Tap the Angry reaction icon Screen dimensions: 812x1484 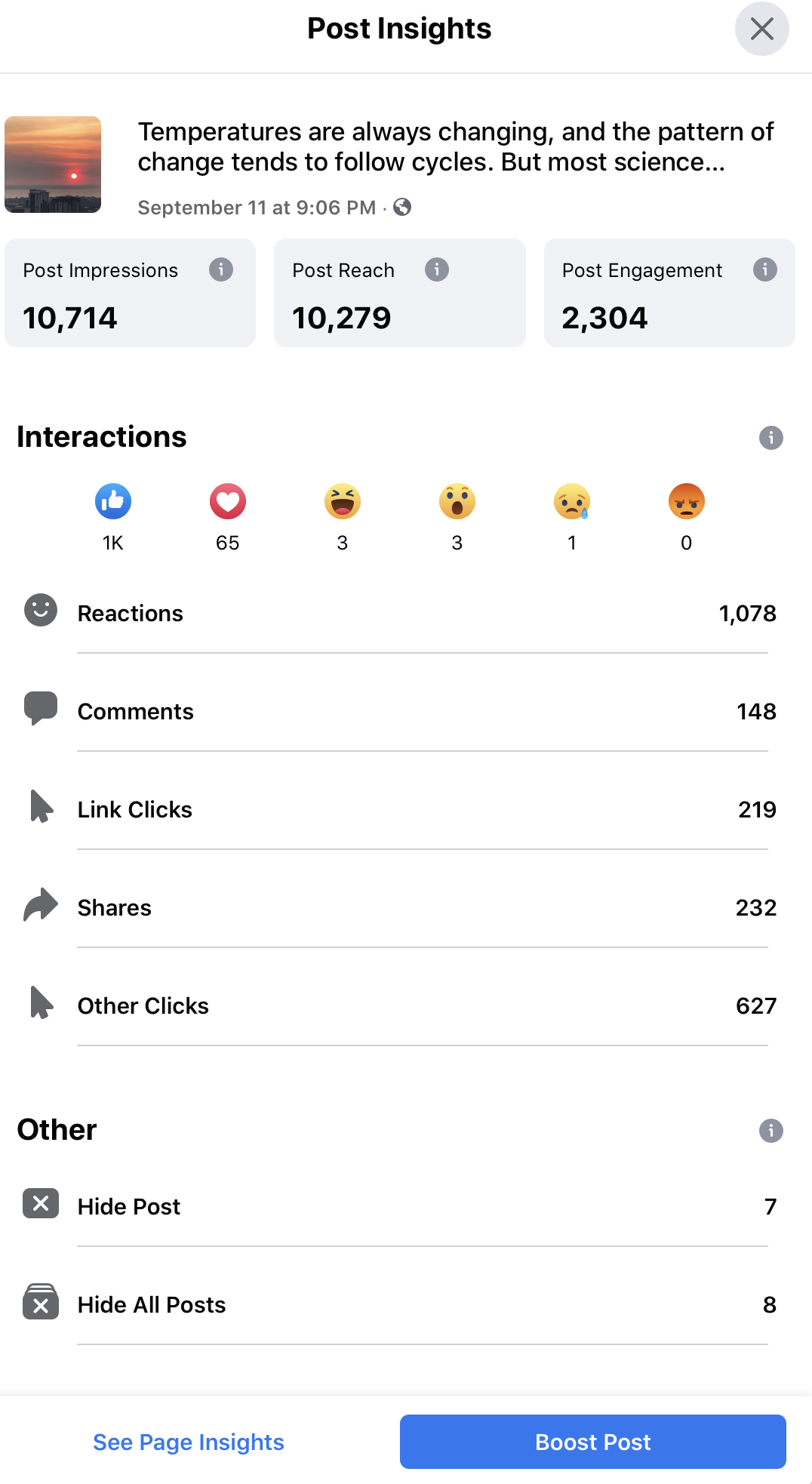[x=687, y=502]
